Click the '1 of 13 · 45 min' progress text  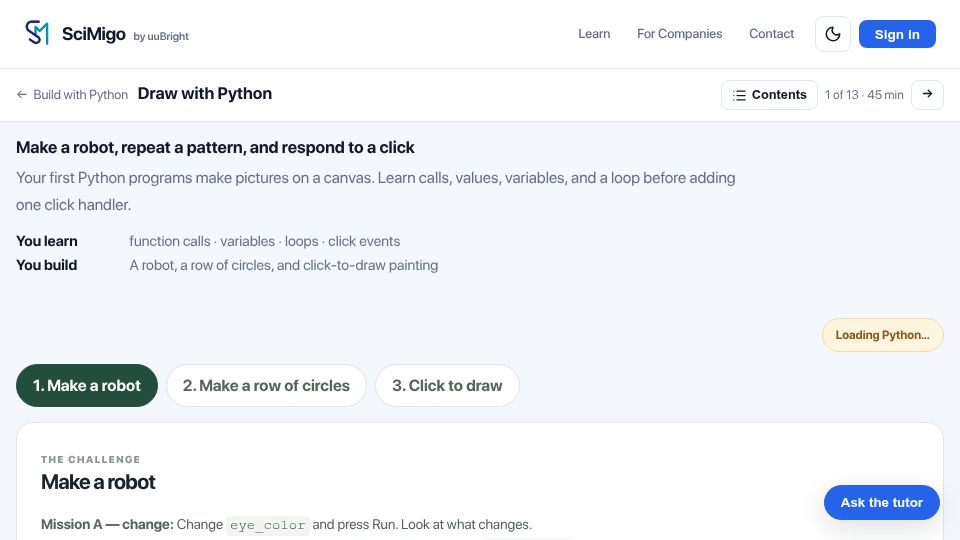tap(864, 95)
